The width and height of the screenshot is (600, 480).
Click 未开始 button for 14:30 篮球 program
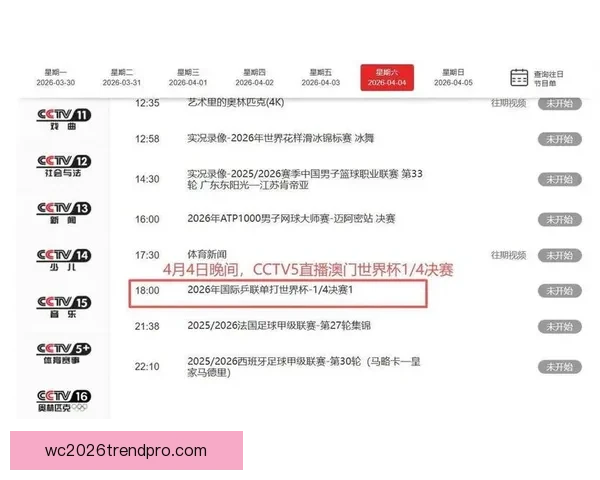(560, 179)
